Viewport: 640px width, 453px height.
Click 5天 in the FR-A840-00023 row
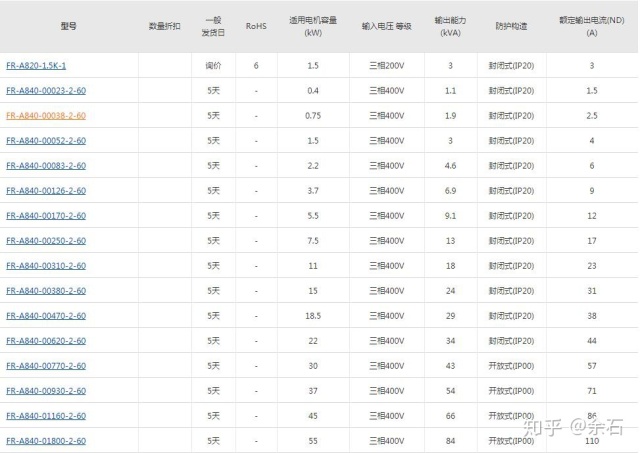click(x=213, y=91)
